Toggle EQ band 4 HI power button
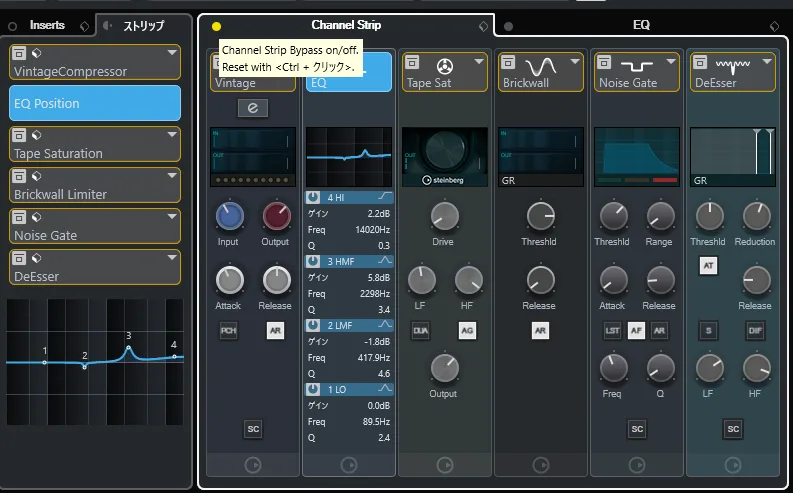Image resolution: width=793 pixels, height=493 pixels. [313, 197]
